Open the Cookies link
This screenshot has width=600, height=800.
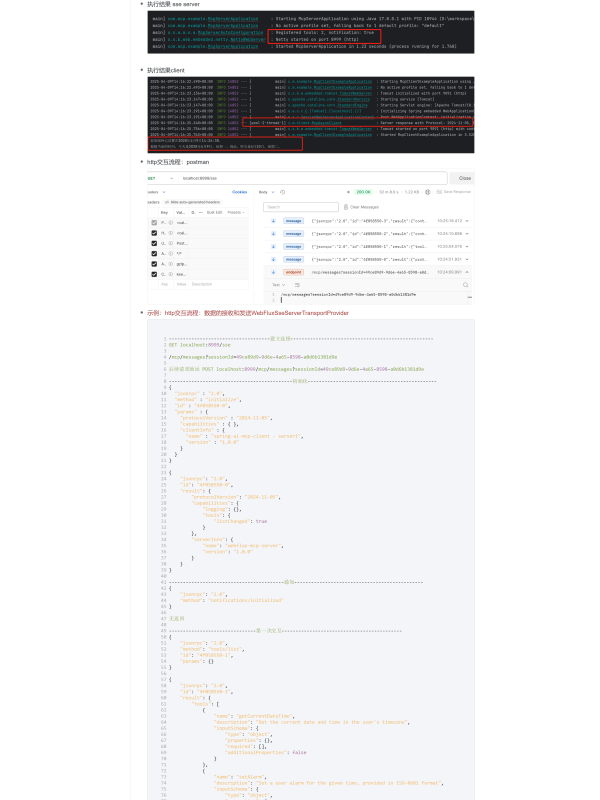coord(239,191)
